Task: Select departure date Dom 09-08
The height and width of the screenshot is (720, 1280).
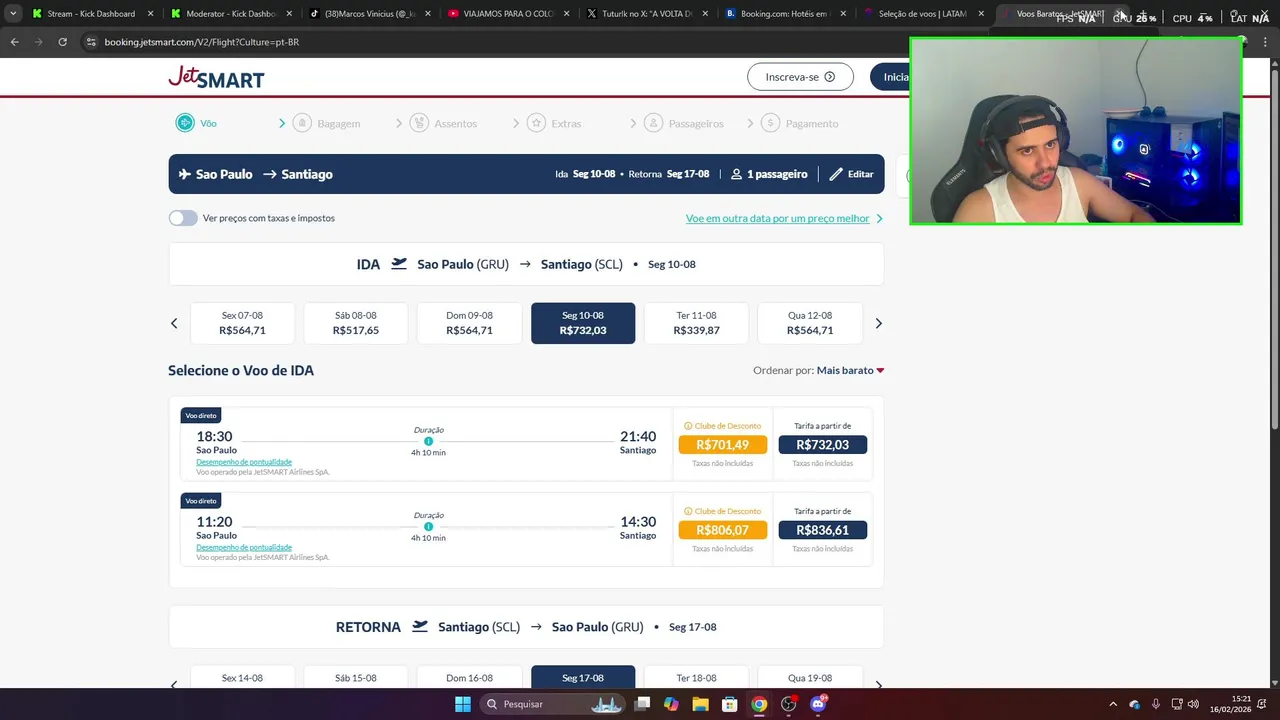Action: [x=469, y=323]
